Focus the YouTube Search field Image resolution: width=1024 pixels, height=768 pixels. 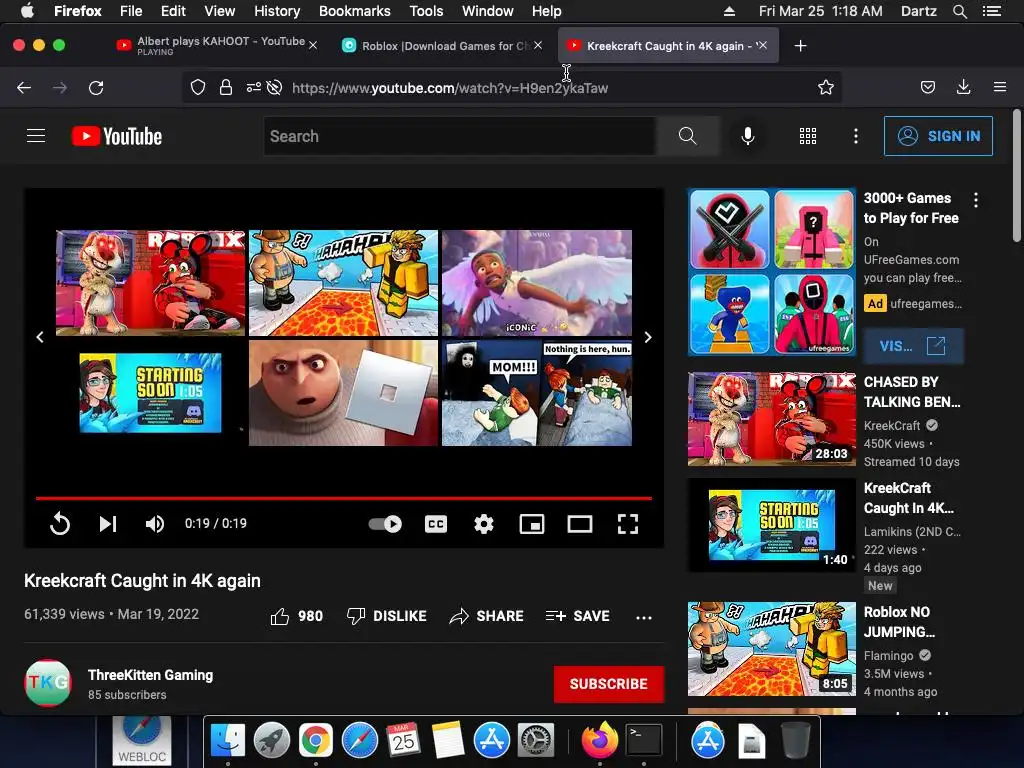(x=460, y=136)
